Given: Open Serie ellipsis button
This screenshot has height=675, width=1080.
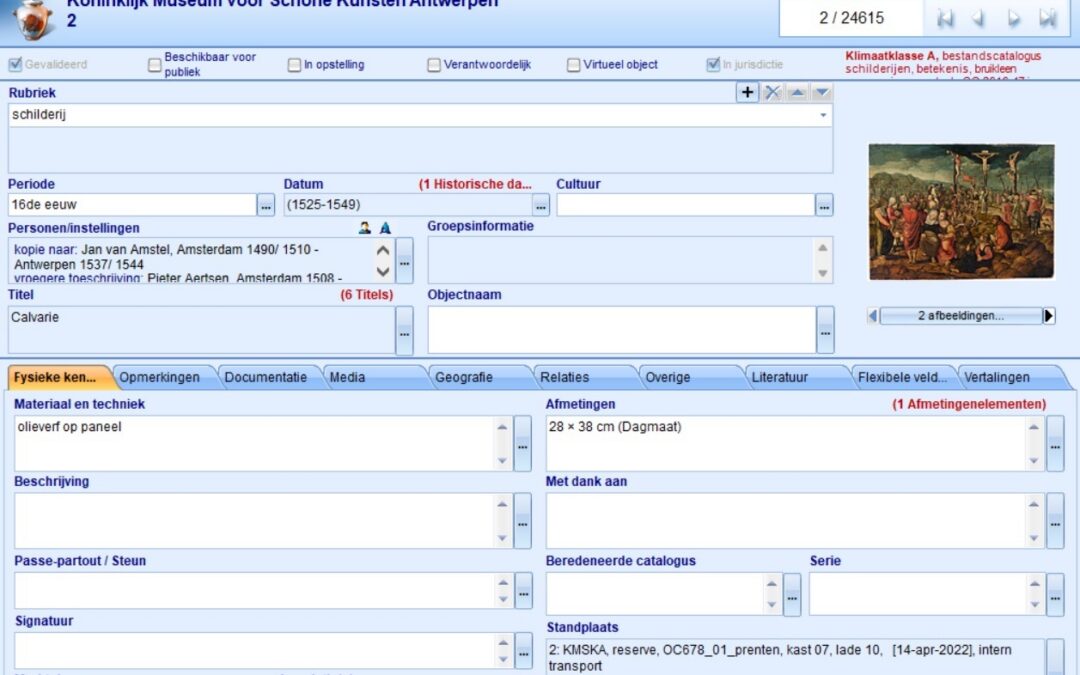Looking at the screenshot, I should point(1055,594).
